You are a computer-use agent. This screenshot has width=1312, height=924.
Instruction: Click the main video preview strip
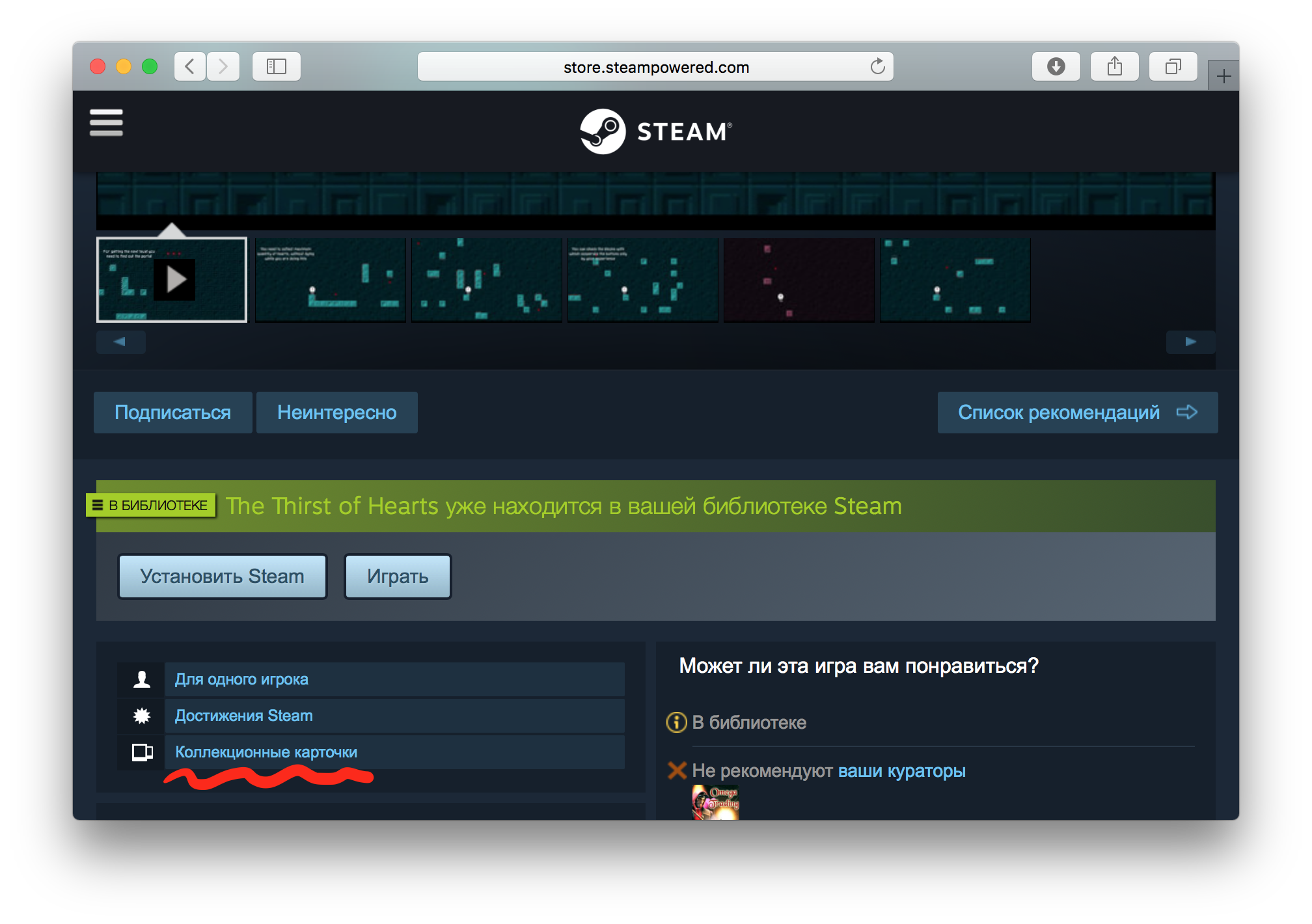656,200
